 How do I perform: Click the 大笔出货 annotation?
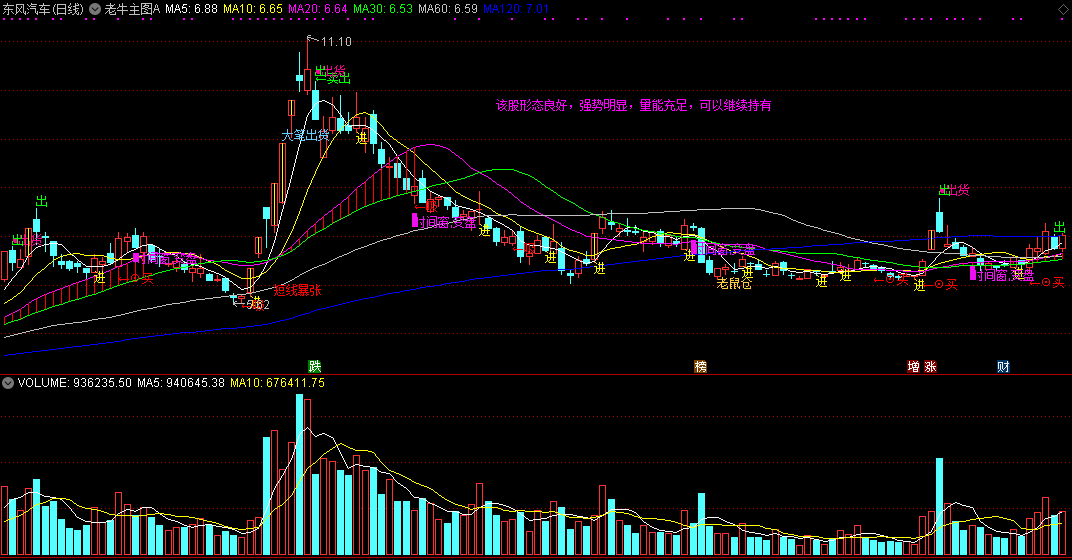(306, 135)
